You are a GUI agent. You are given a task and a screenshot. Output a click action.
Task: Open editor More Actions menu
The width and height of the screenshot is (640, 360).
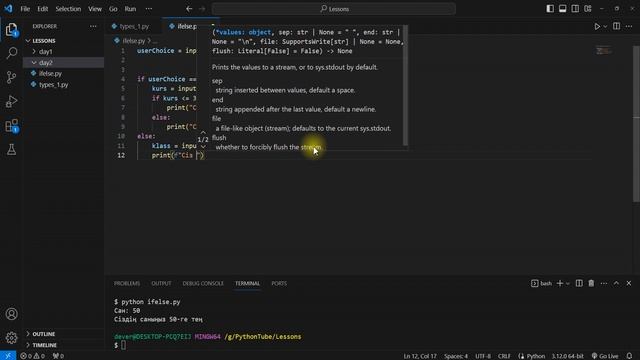(629, 26)
